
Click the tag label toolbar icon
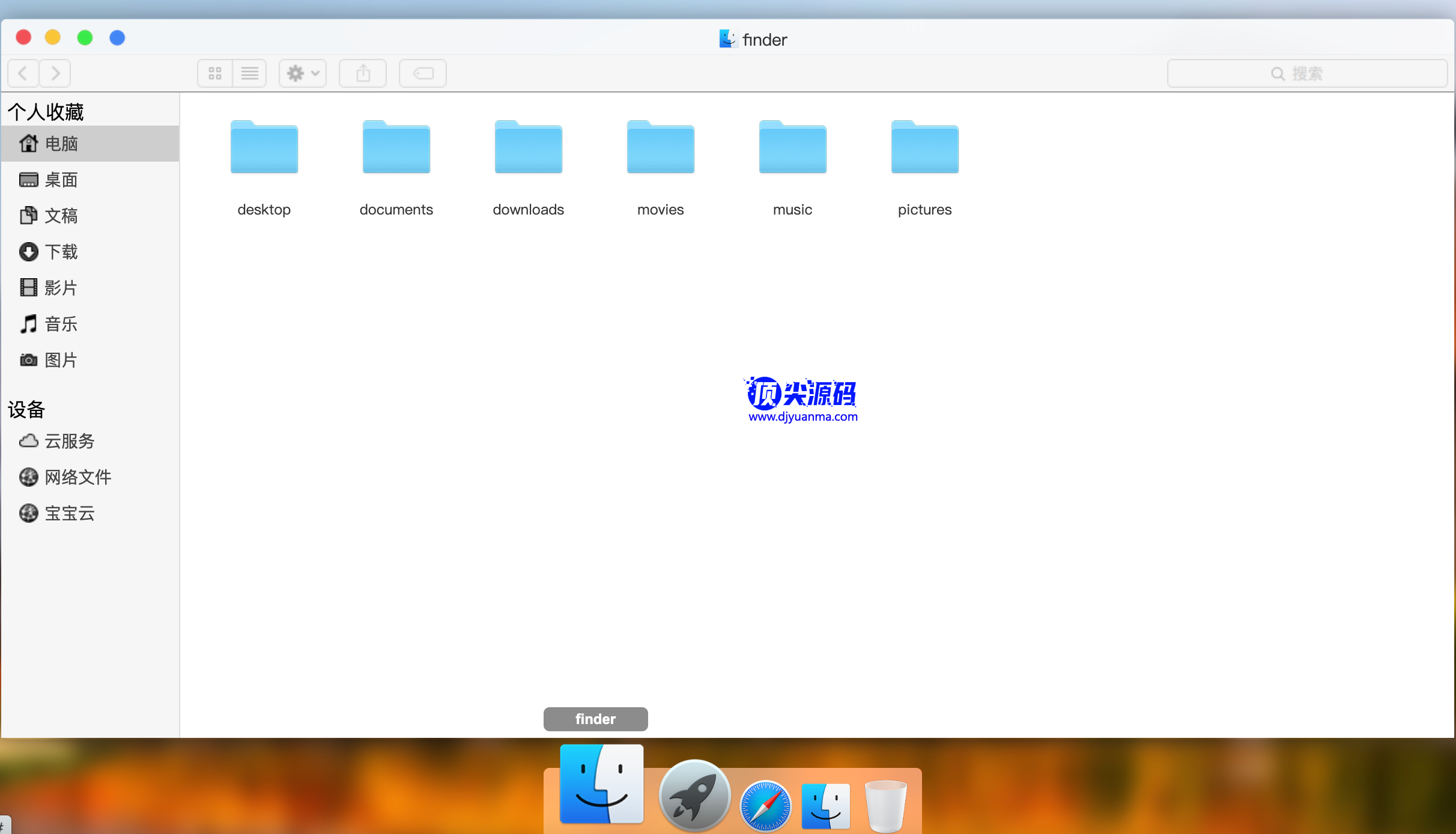(x=423, y=73)
